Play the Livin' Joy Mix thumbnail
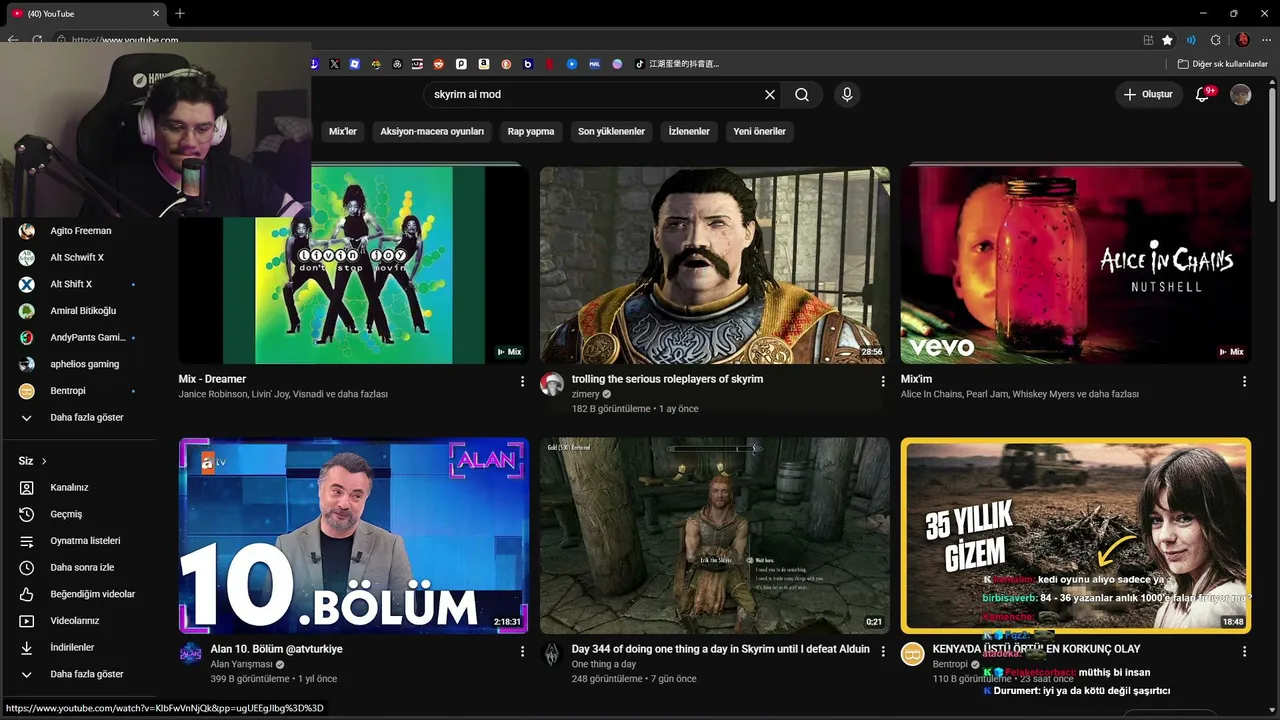The height and width of the screenshot is (720, 1280). [353, 265]
